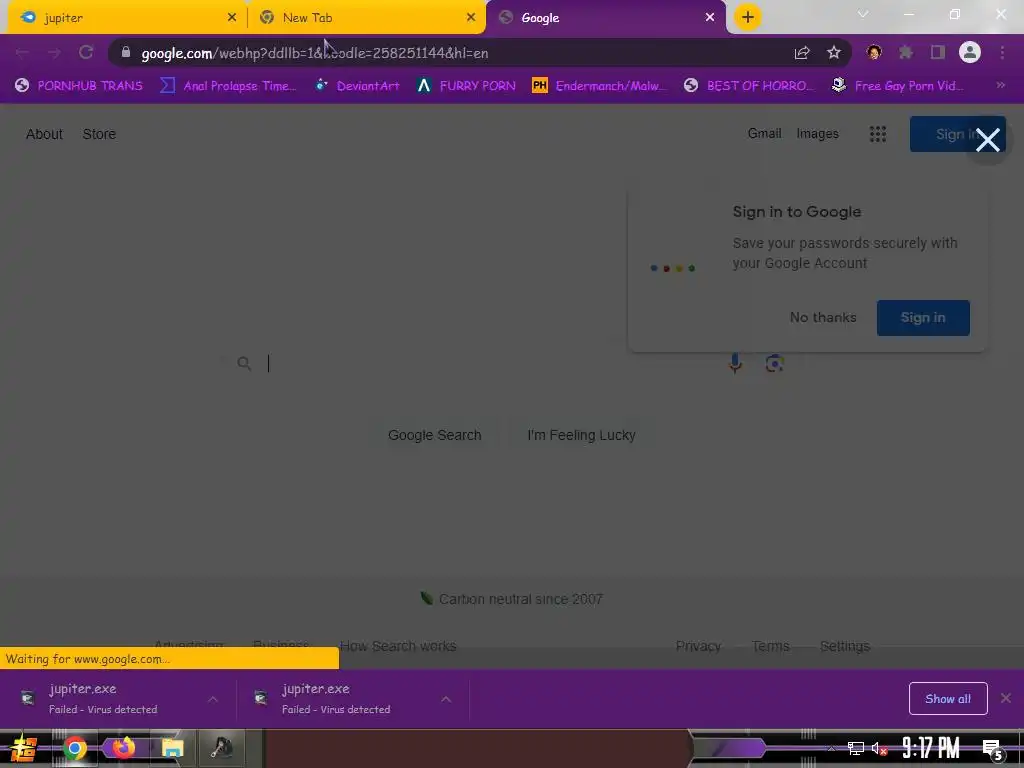The height and width of the screenshot is (768, 1024).
Task: Open a new tab with plus button
Action: click(x=748, y=17)
